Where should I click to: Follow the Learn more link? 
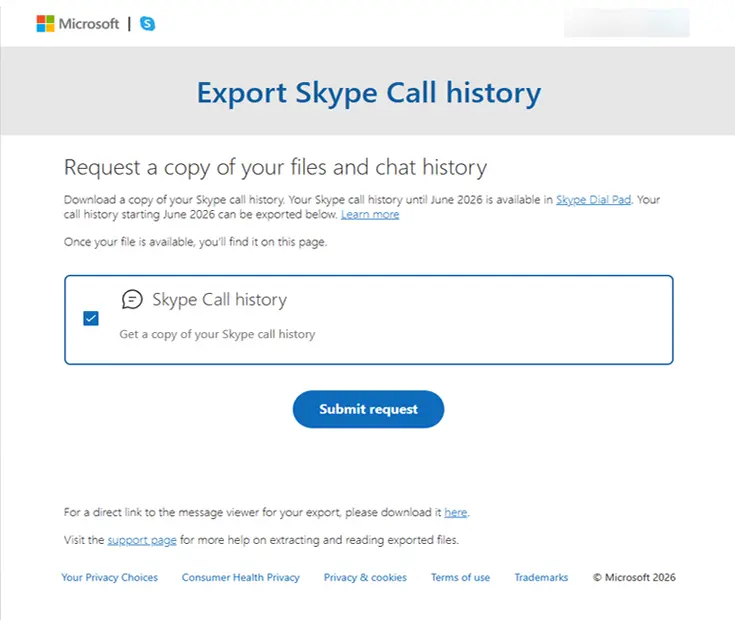pos(370,215)
